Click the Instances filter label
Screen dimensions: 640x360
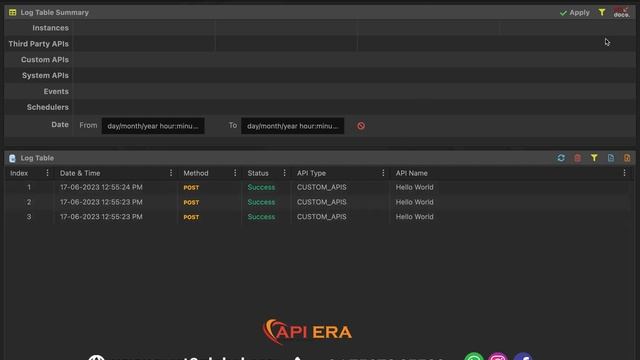51,28
